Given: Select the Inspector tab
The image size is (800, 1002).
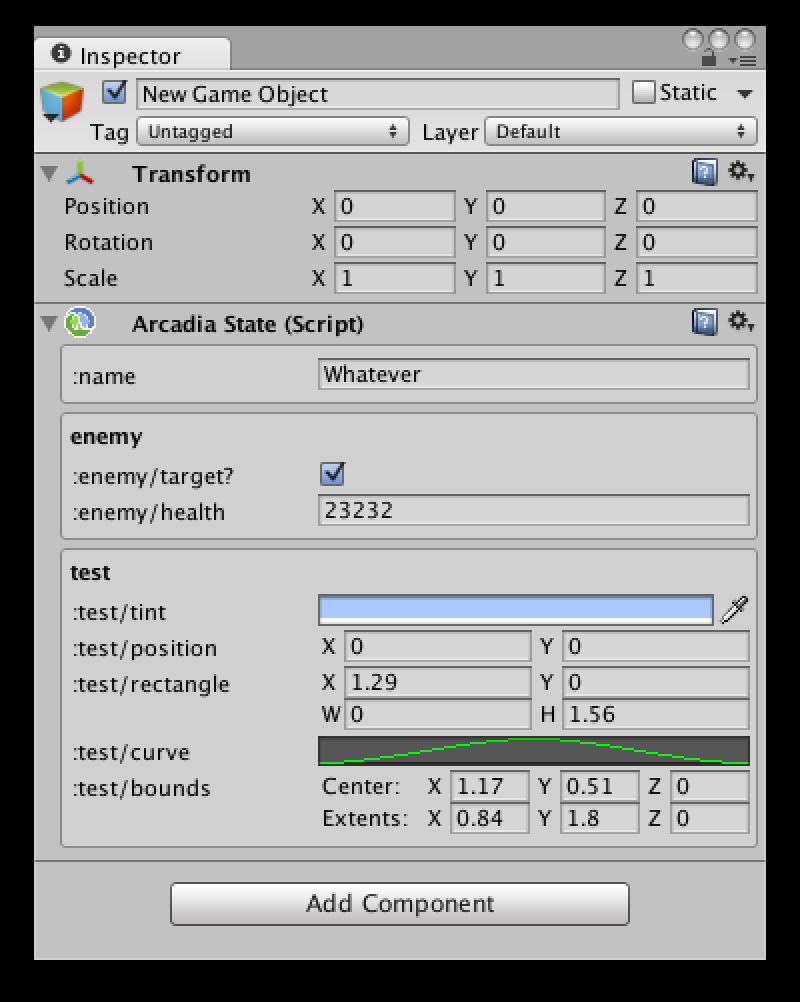Looking at the screenshot, I should click(x=132, y=56).
